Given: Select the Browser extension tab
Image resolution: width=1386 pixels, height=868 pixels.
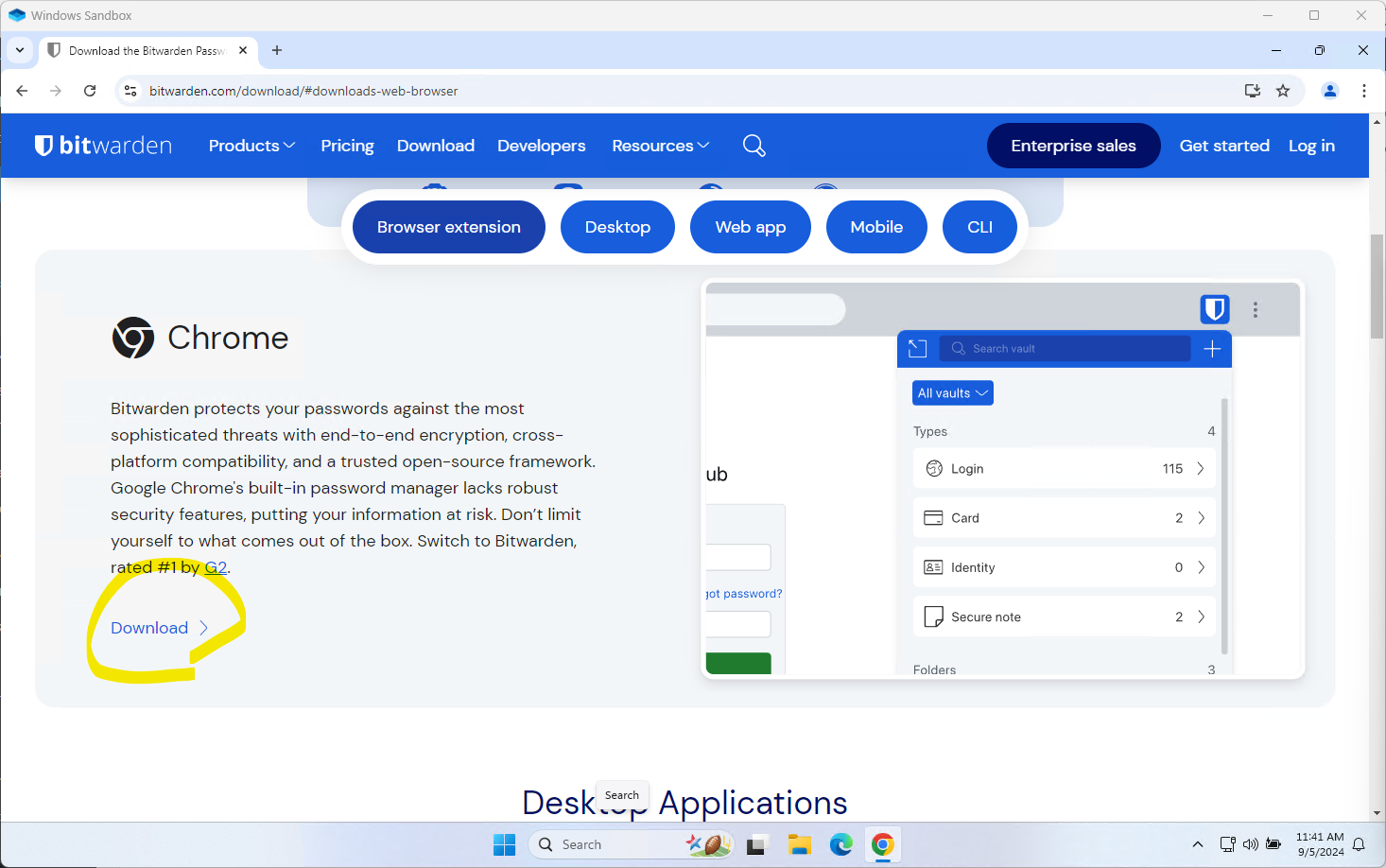Looking at the screenshot, I should pos(449,227).
